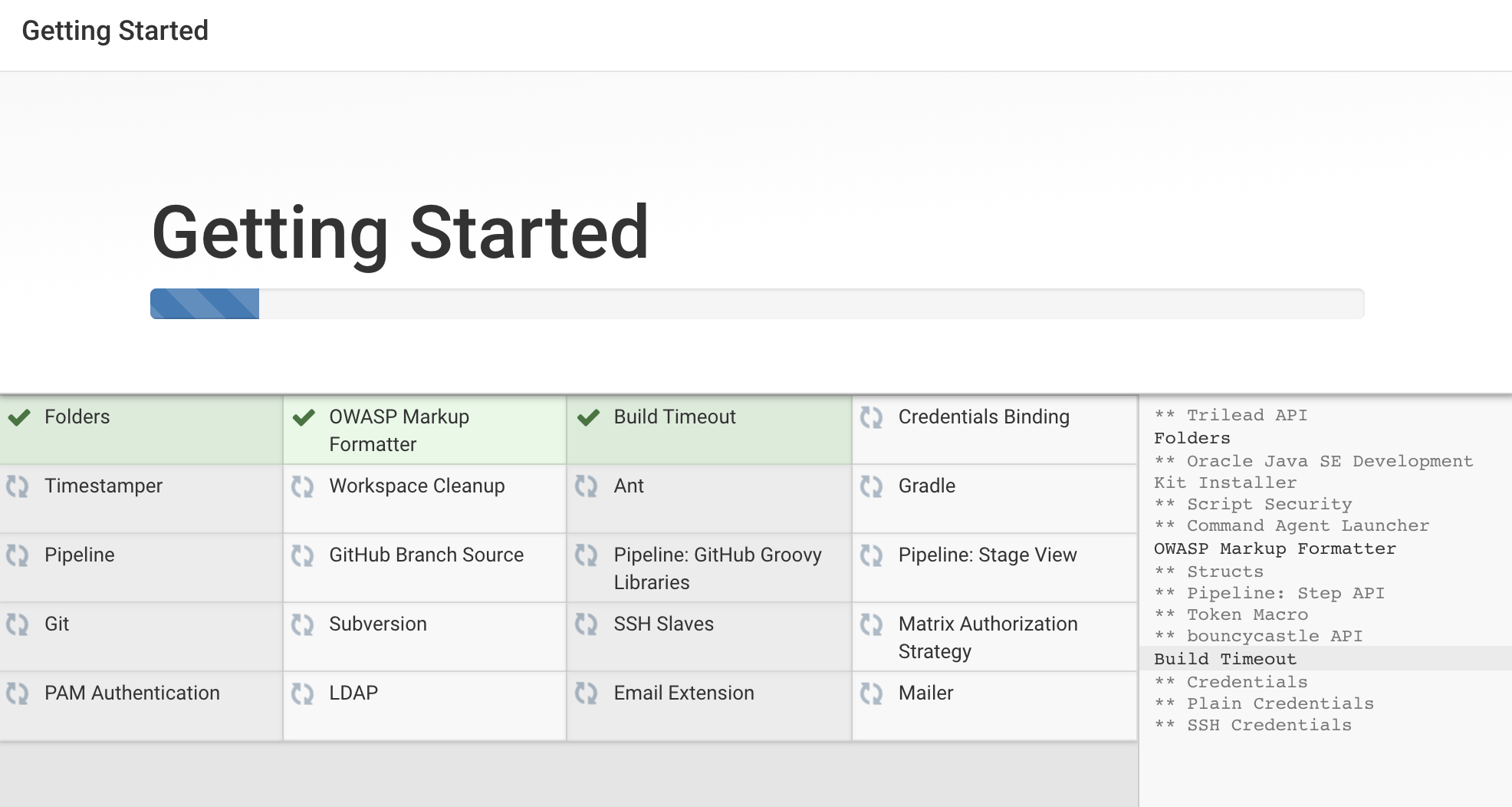
Task: Click the green checkmark beside Build Timeout
Action: click(x=588, y=417)
